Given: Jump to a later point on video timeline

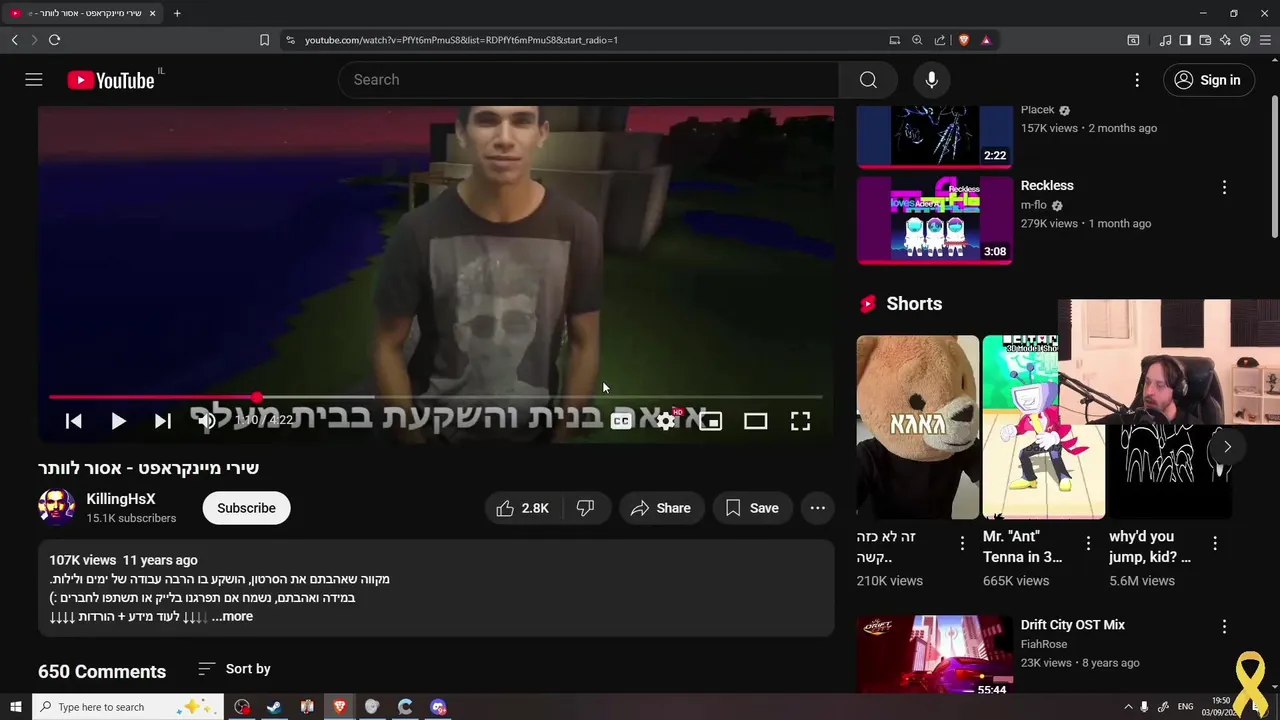Looking at the screenshot, I should pos(600,397).
